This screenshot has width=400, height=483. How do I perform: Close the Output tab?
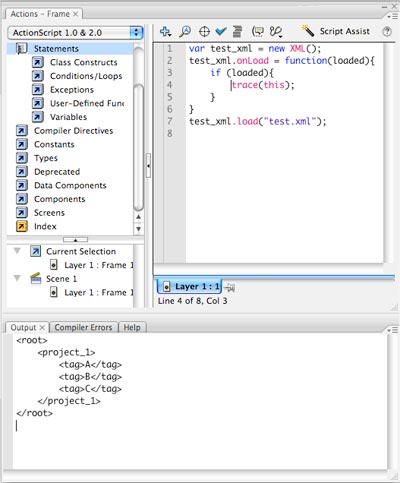click(42, 328)
